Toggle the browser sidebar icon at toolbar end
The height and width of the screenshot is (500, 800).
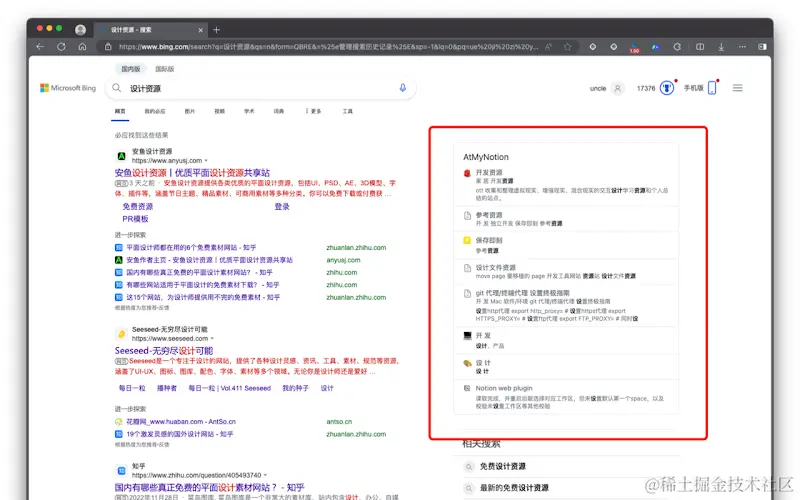[x=762, y=46]
